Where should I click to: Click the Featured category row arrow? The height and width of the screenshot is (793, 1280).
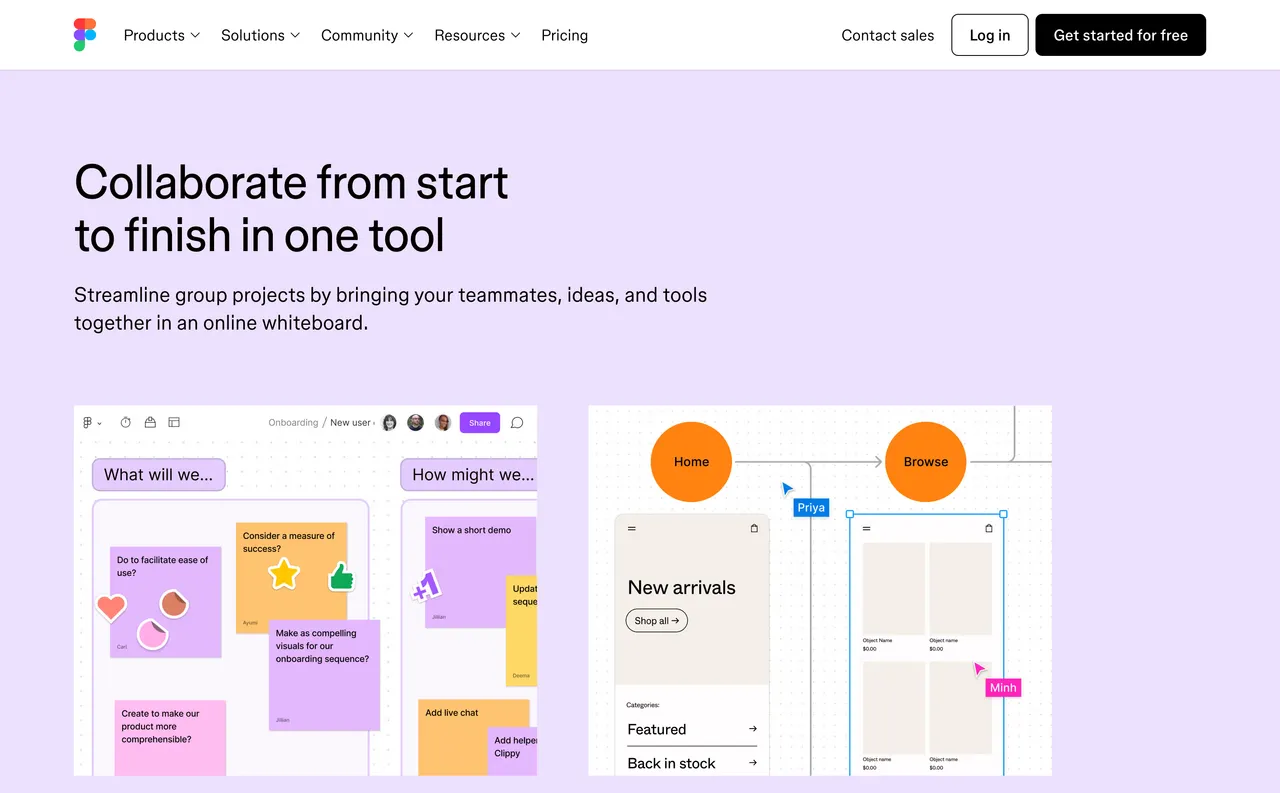pyautogui.click(x=753, y=729)
